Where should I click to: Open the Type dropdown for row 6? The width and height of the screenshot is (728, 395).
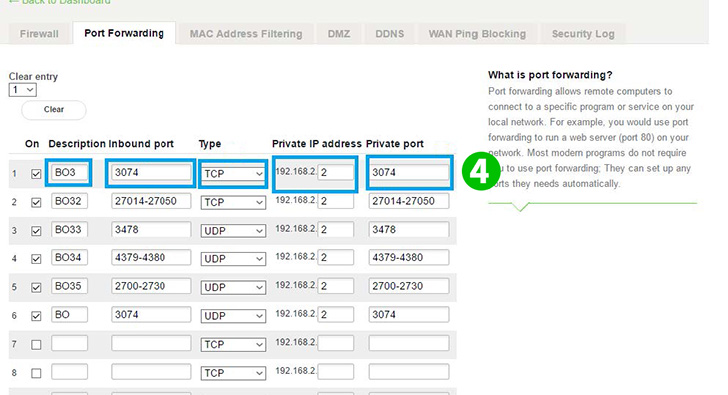(233, 316)
